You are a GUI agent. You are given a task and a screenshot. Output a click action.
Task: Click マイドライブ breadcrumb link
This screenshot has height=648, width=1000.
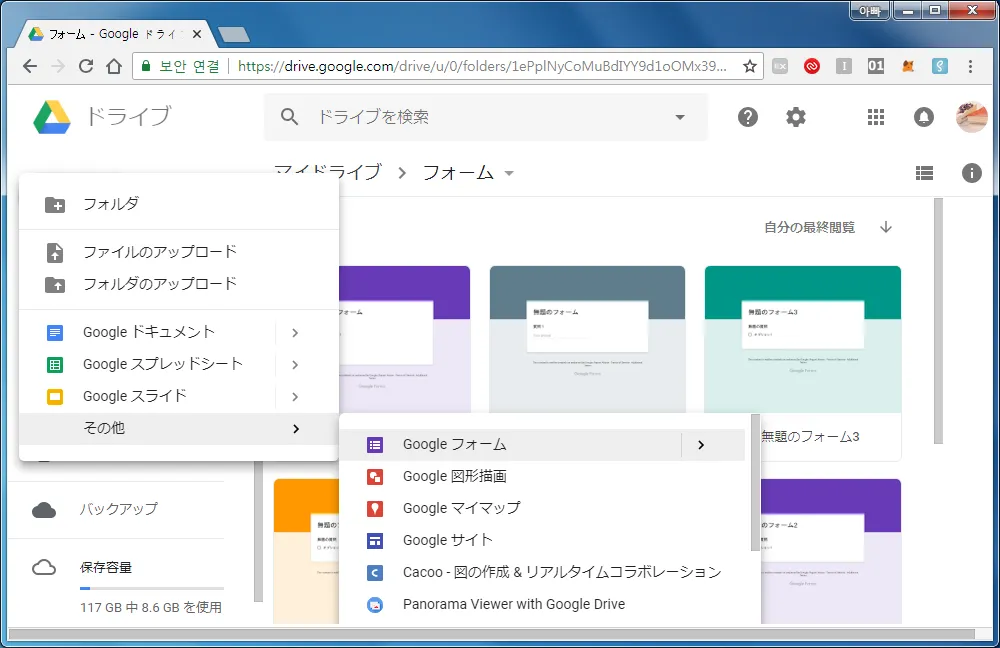(328, 173)
